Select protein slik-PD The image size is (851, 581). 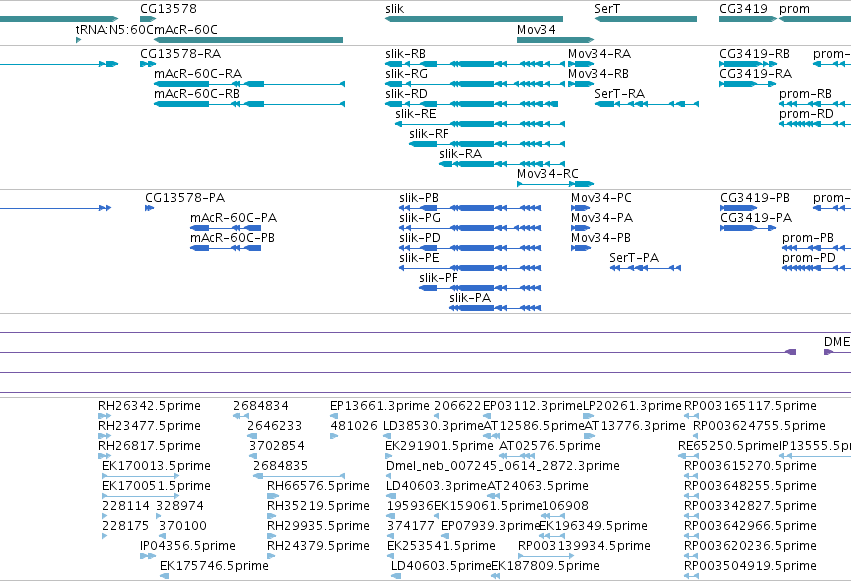[x=470, y=248]
